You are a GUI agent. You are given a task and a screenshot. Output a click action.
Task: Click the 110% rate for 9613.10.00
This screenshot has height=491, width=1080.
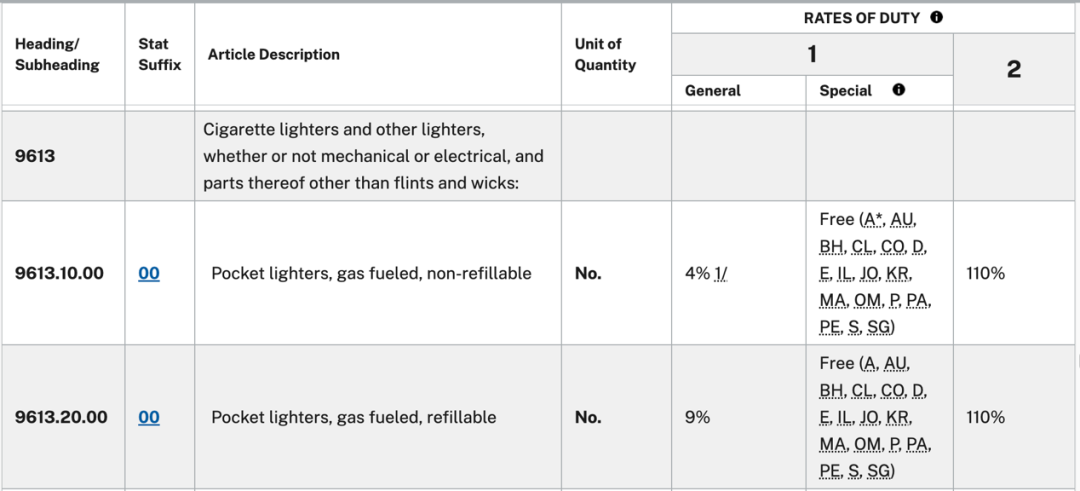click(x=986, y=273)
